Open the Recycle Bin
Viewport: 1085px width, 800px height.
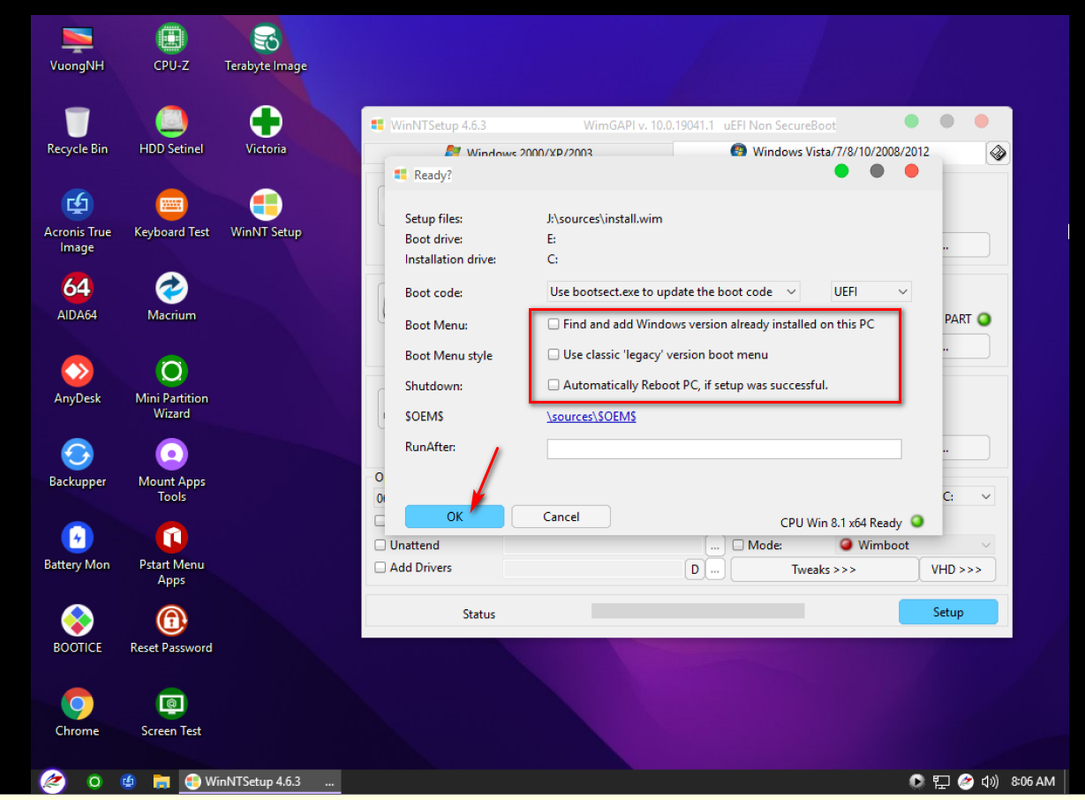point(77,131)
